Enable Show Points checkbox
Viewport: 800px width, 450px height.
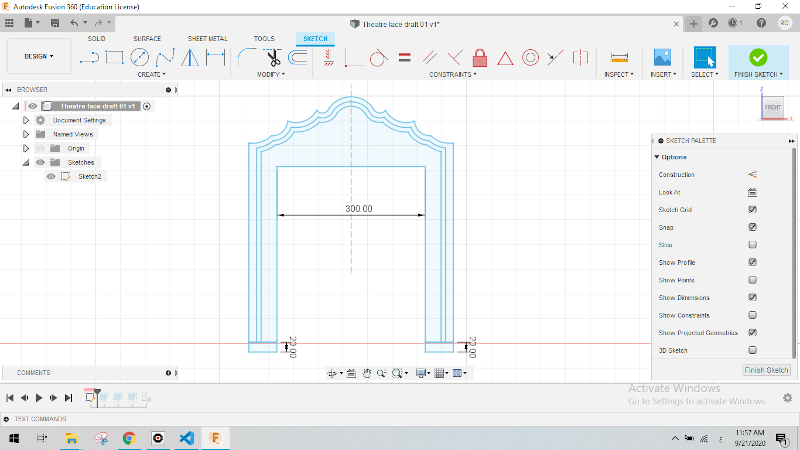tap(752, 280)
